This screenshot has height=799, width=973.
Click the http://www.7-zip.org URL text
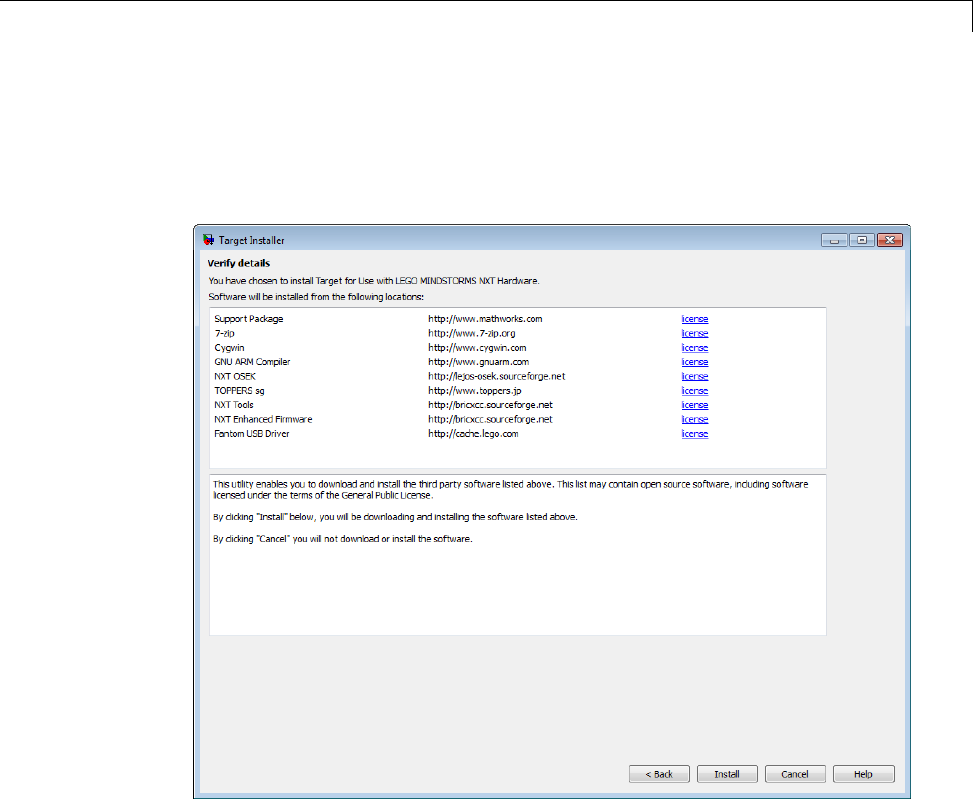[472, 333]
